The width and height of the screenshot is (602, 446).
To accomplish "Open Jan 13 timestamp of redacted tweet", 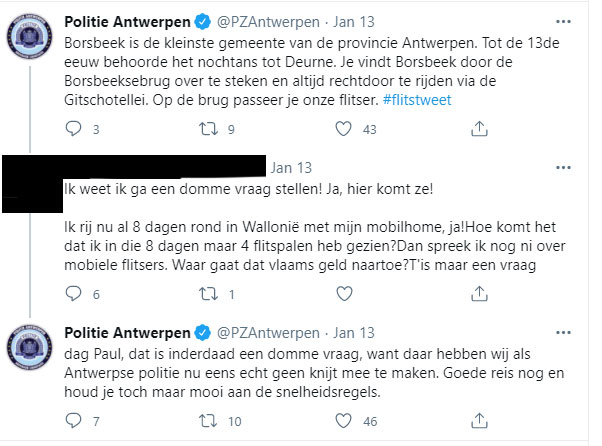I will (x=291, y=168).
